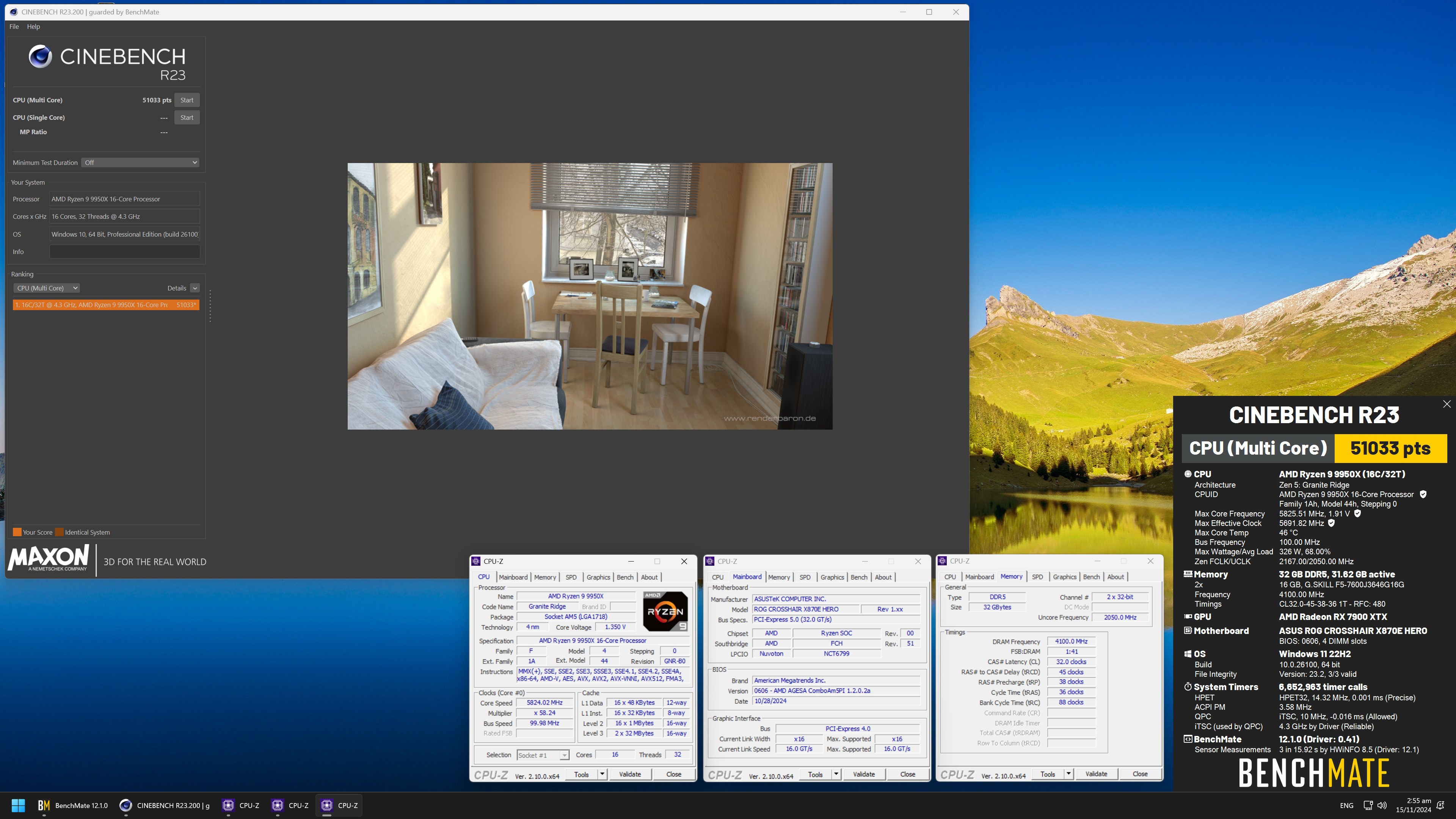Image resolution: width=1456 pixels, height=819 pixels.
Task: Expand the ranking Details dropdown arrow
Action: coord(195,288)
